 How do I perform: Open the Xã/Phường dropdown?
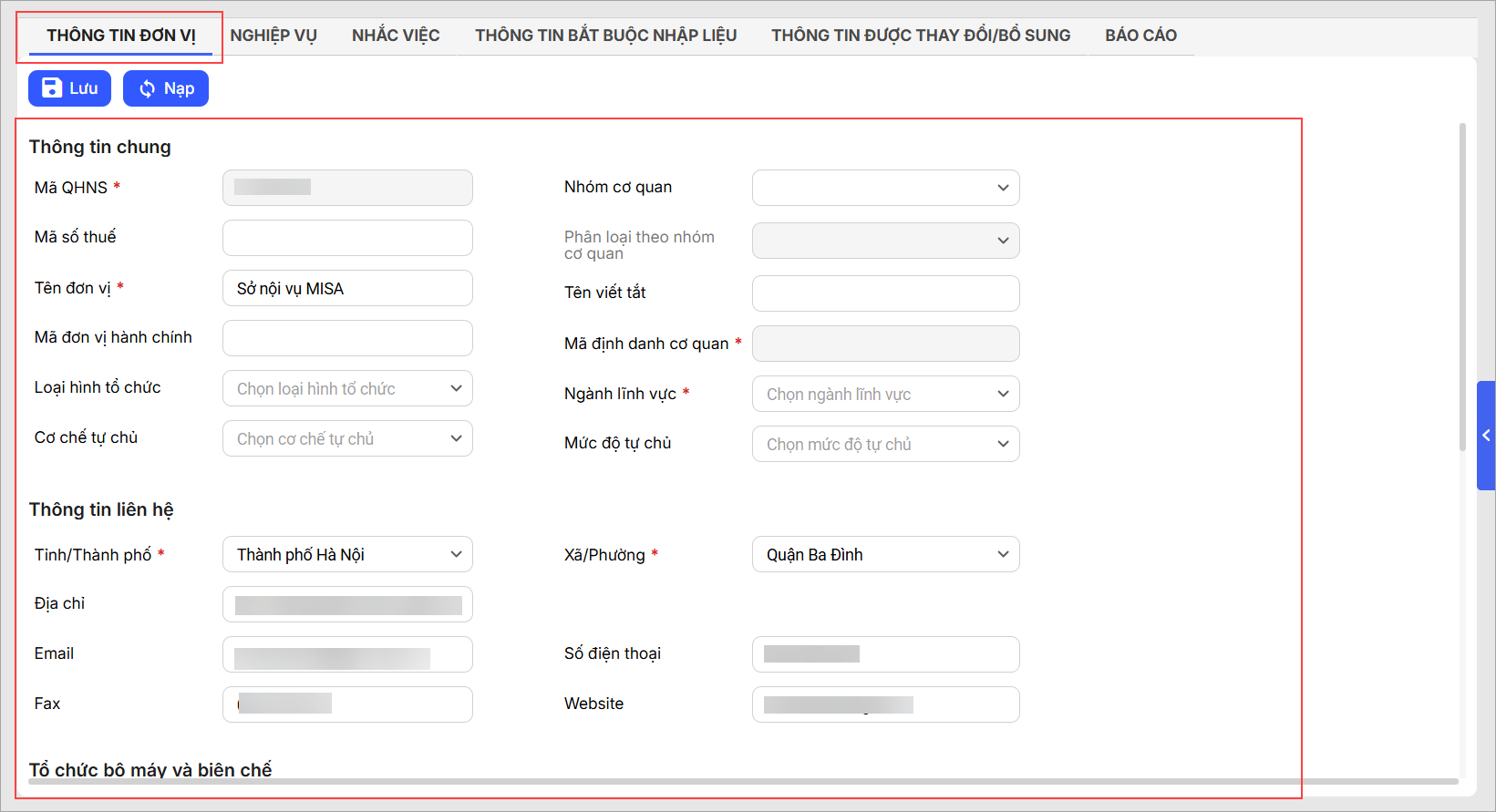pyautogui.click(x=885, y=554)
